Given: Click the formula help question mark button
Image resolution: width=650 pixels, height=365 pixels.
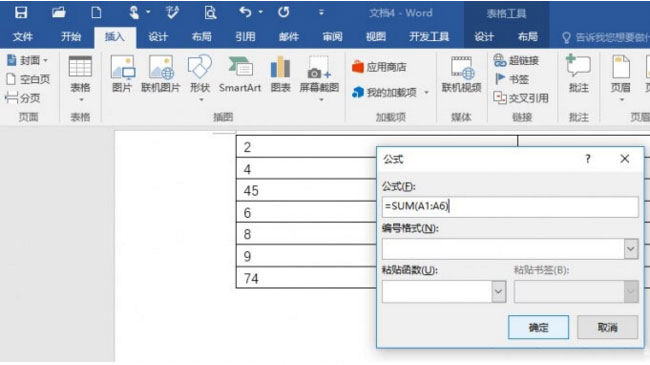Looking at the screenshot, I should coord(588,159).
